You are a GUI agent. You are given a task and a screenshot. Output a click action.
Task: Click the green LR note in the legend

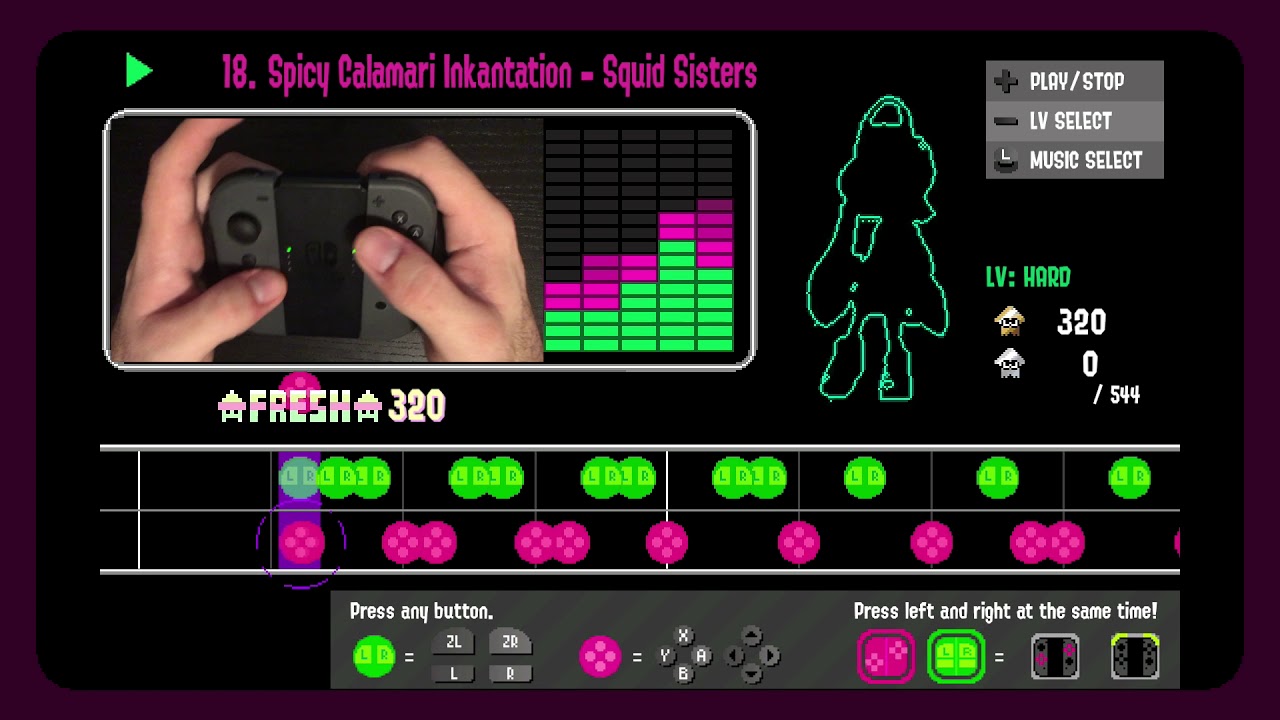[374, 657]
